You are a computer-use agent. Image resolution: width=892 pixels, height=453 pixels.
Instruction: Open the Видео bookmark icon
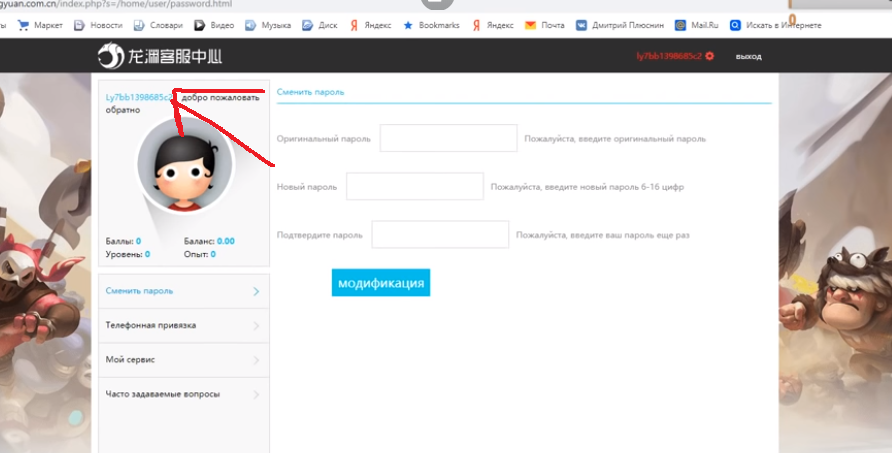pos(199,25)
